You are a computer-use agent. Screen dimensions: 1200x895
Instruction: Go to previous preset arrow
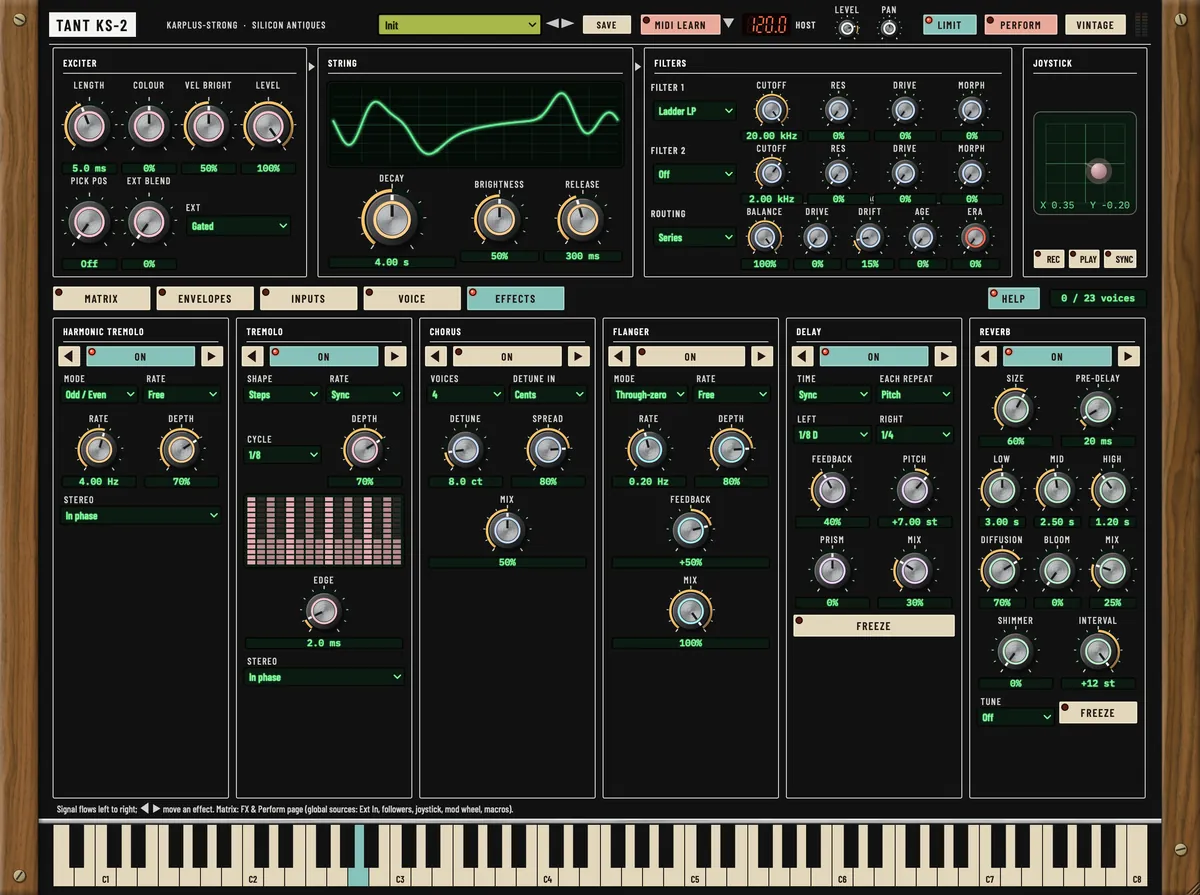click(x=552, y=24)
